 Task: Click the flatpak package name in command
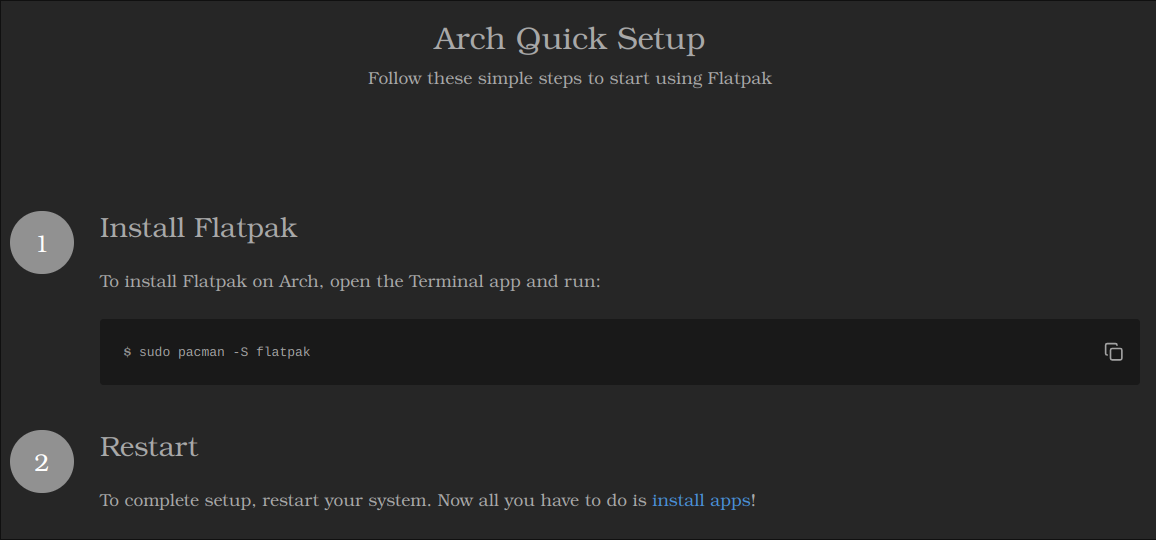pos(283,352)
